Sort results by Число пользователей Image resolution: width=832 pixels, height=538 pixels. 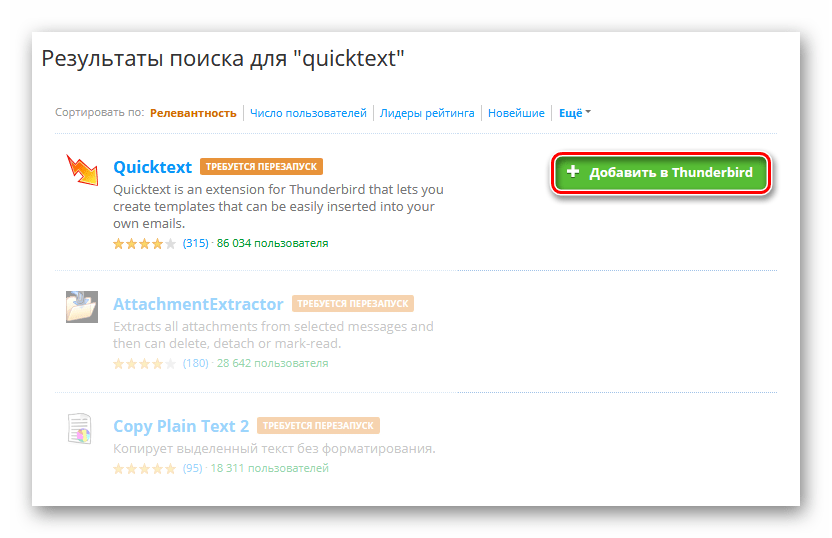[308, 113]
